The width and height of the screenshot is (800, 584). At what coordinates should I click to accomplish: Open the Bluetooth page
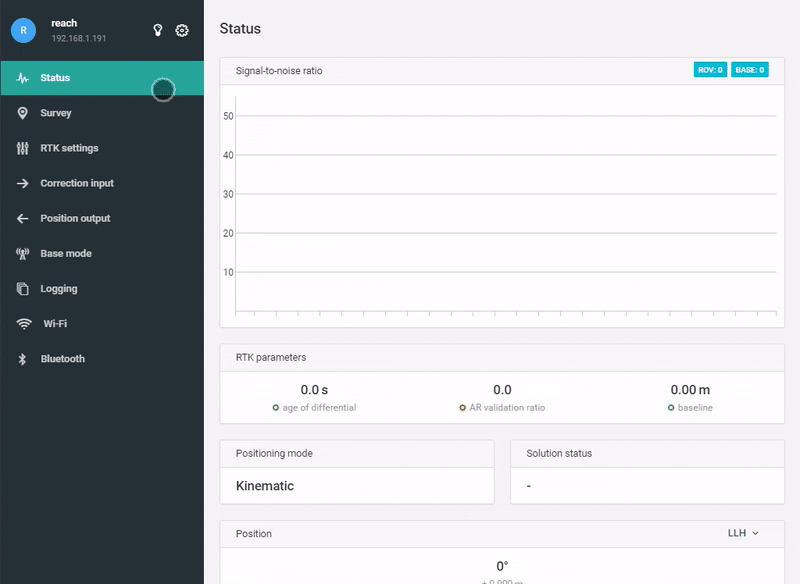click(x=102, y=359)
